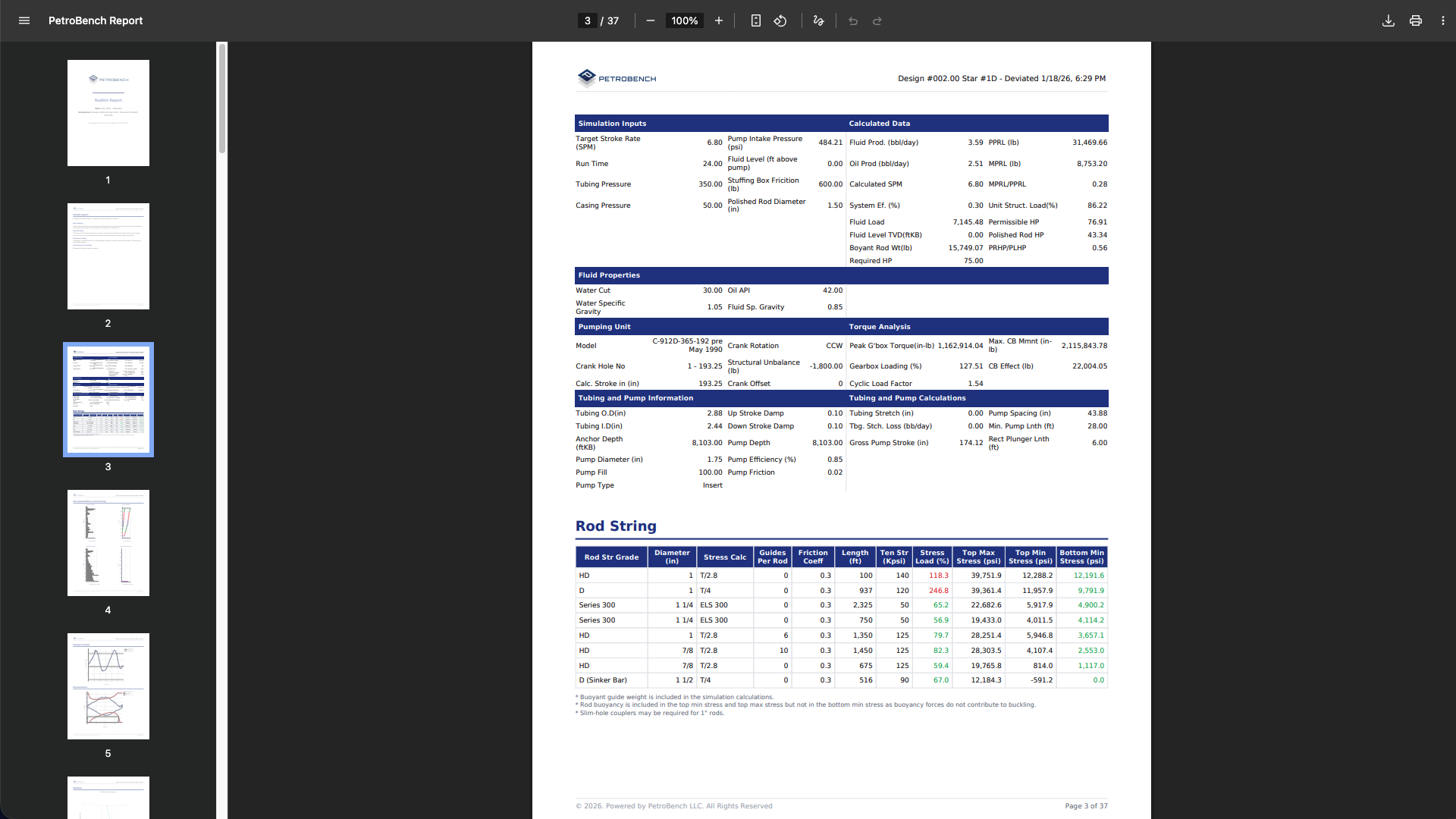Zoom out of the document

pyautogui.click(x=650, y=20)
